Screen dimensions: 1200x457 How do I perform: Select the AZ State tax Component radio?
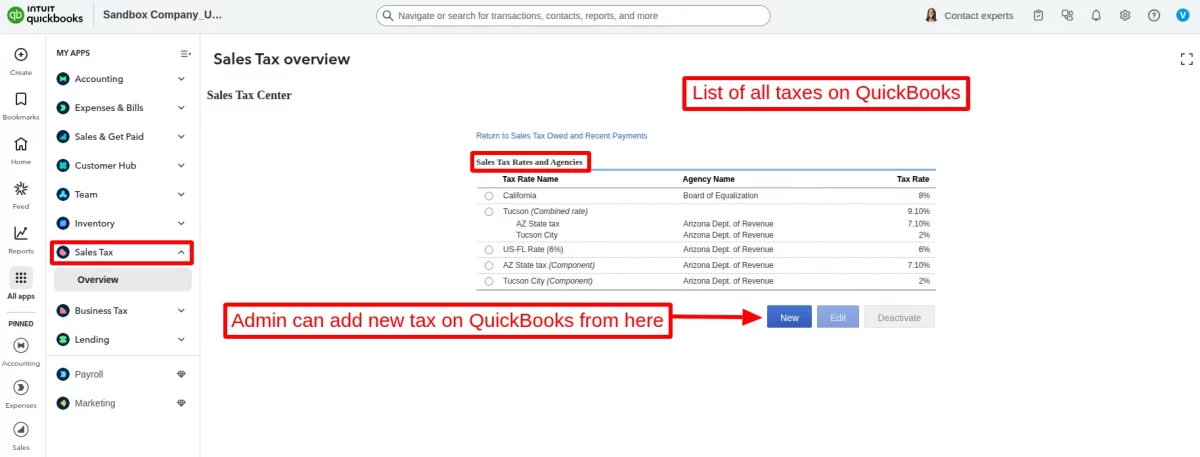pos(489,266)
